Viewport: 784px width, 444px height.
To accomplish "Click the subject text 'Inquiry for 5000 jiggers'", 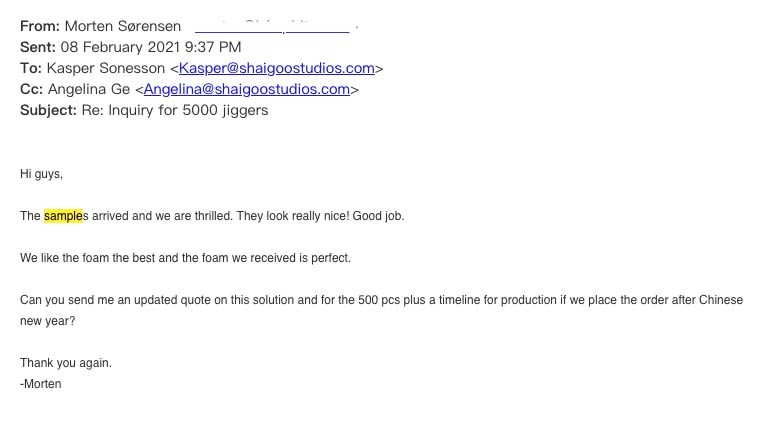I will (188, 110).
